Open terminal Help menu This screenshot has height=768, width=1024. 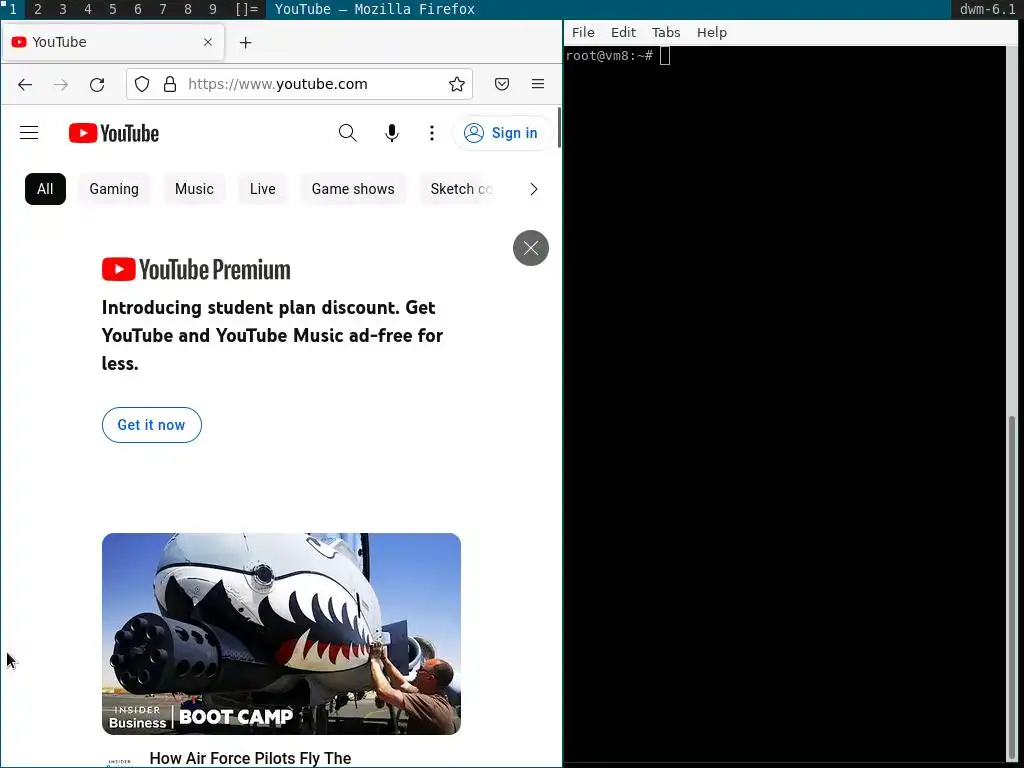pyautogui.click(x=712, y=32)
